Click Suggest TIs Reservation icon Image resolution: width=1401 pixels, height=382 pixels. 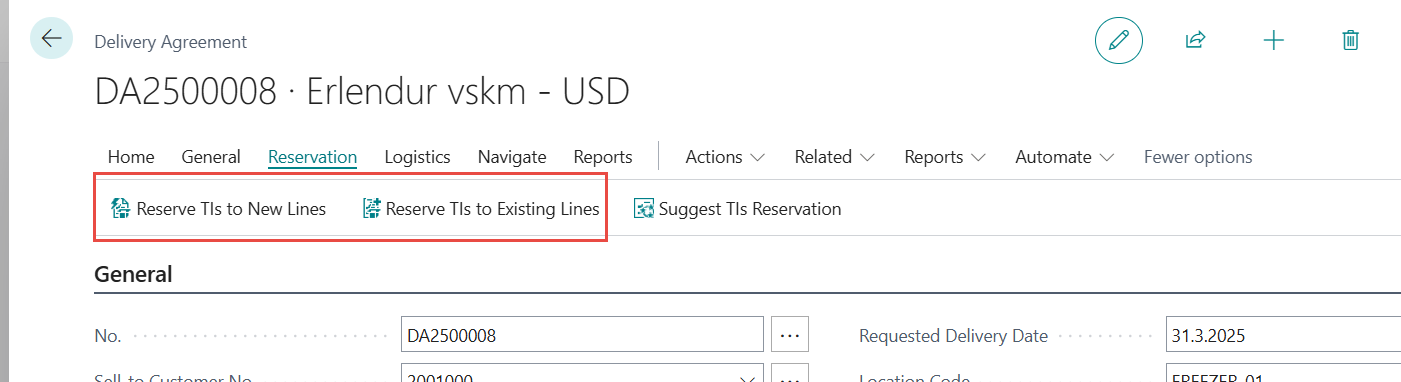pyautogui.click(x=643, y=209)
